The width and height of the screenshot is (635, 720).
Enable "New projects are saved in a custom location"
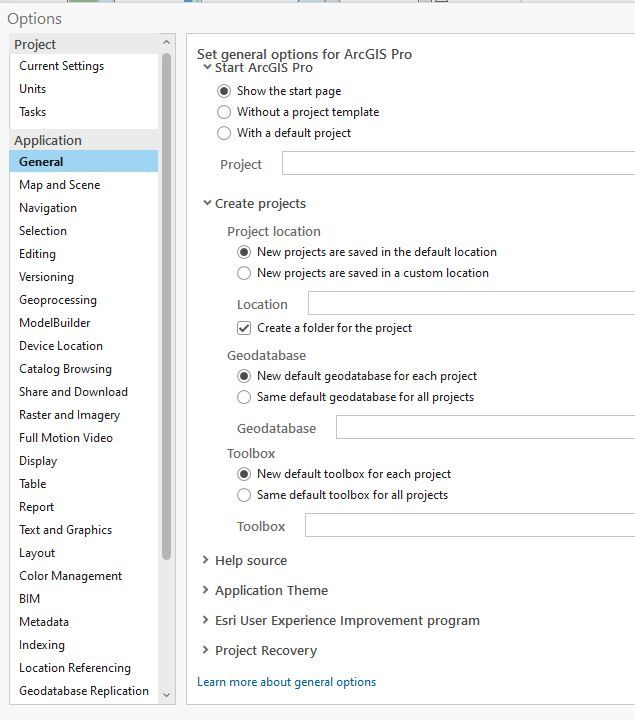pyautogui.click(x=244, y=273)
